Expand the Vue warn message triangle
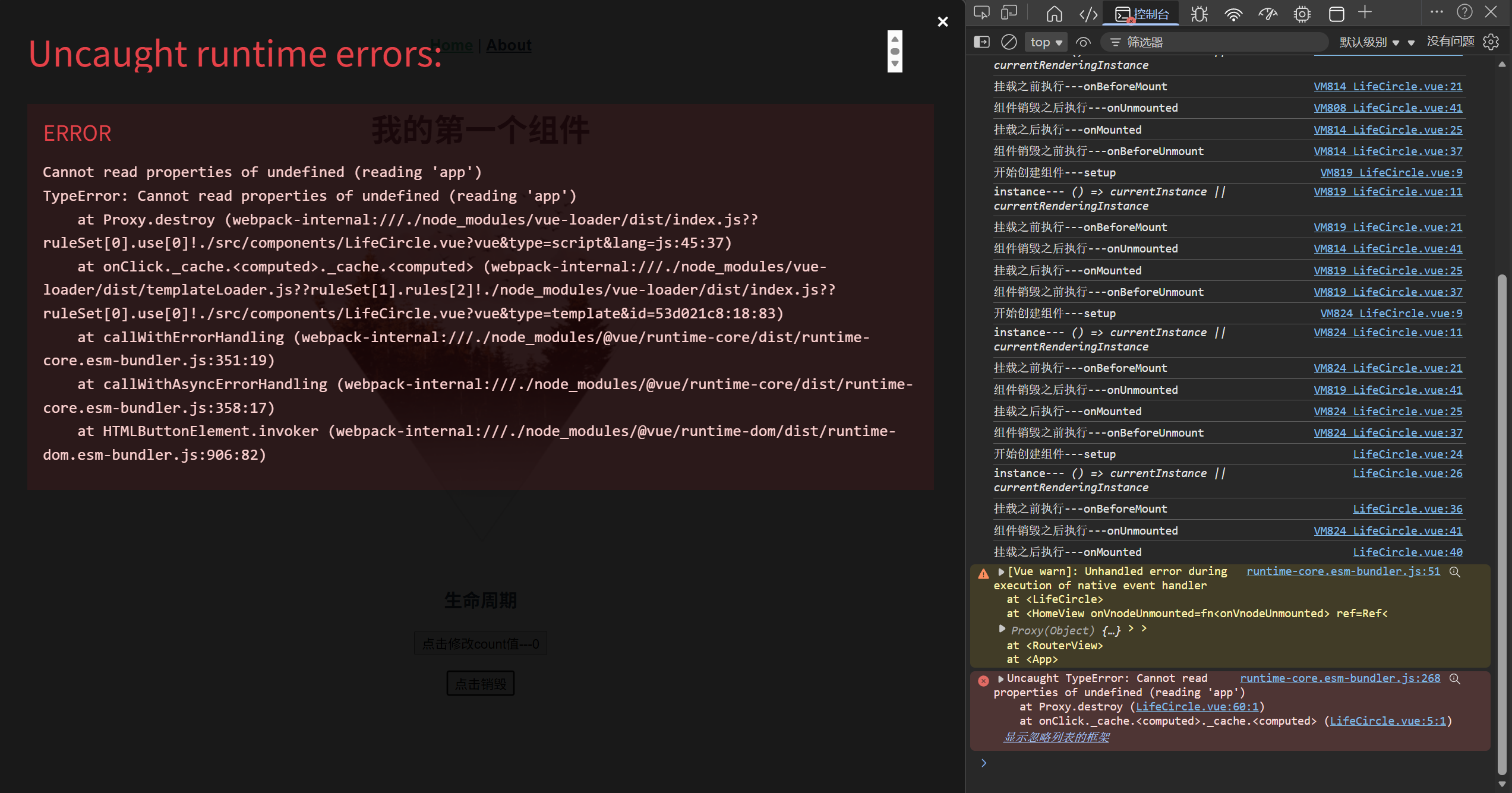This screenshot has width=1512, height=793. click(1001, 571)
